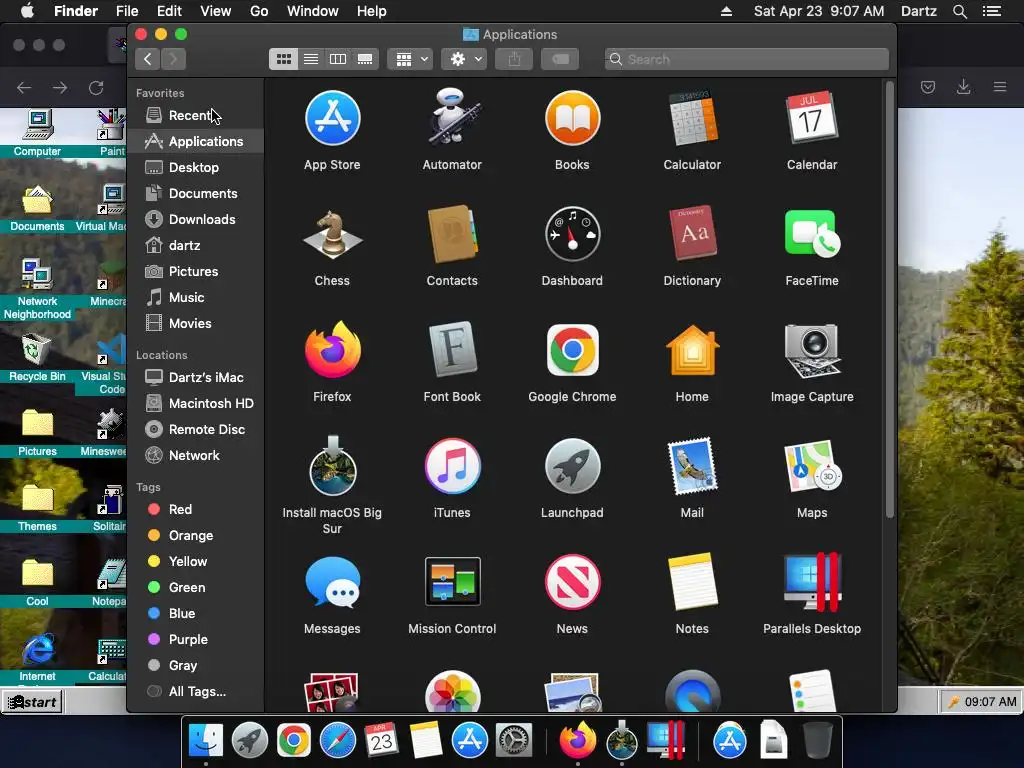The image size is (1024, 768).
Task: Select Recents in the sidebar
Action: [196, 116]
